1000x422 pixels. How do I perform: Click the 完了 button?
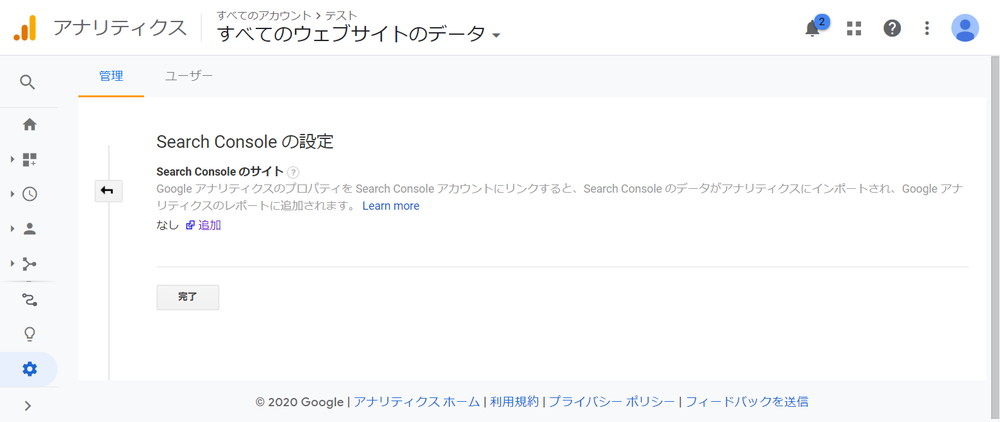(188, 297)
